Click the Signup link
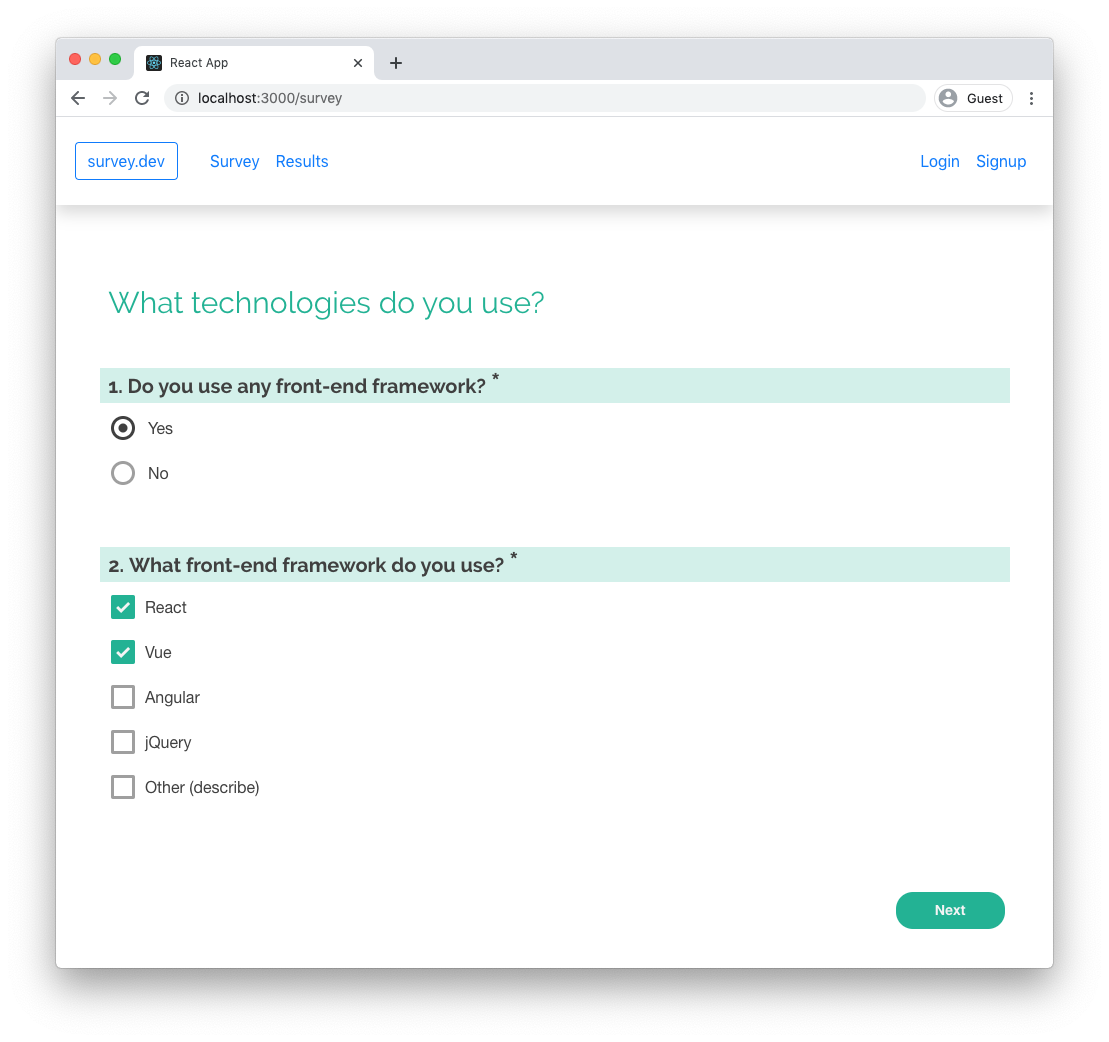 pyautogui.click(x=1000, y=161)
